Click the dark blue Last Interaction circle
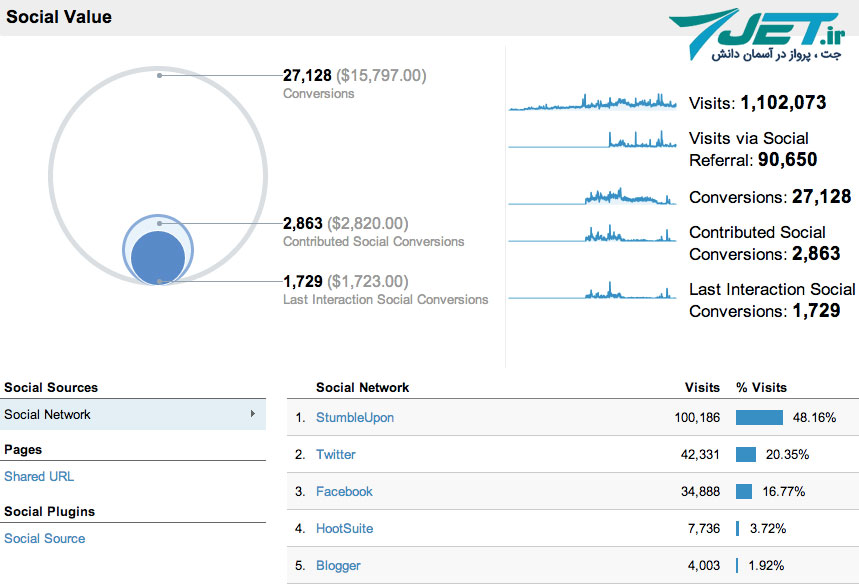 click(158, 257)
